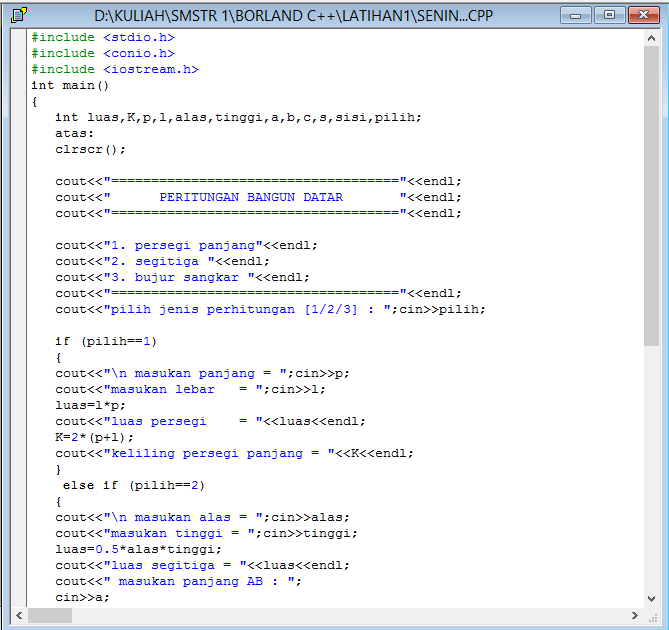
Task: Click the '2. segitiga' cout line
Action: [x=162, y=261]
